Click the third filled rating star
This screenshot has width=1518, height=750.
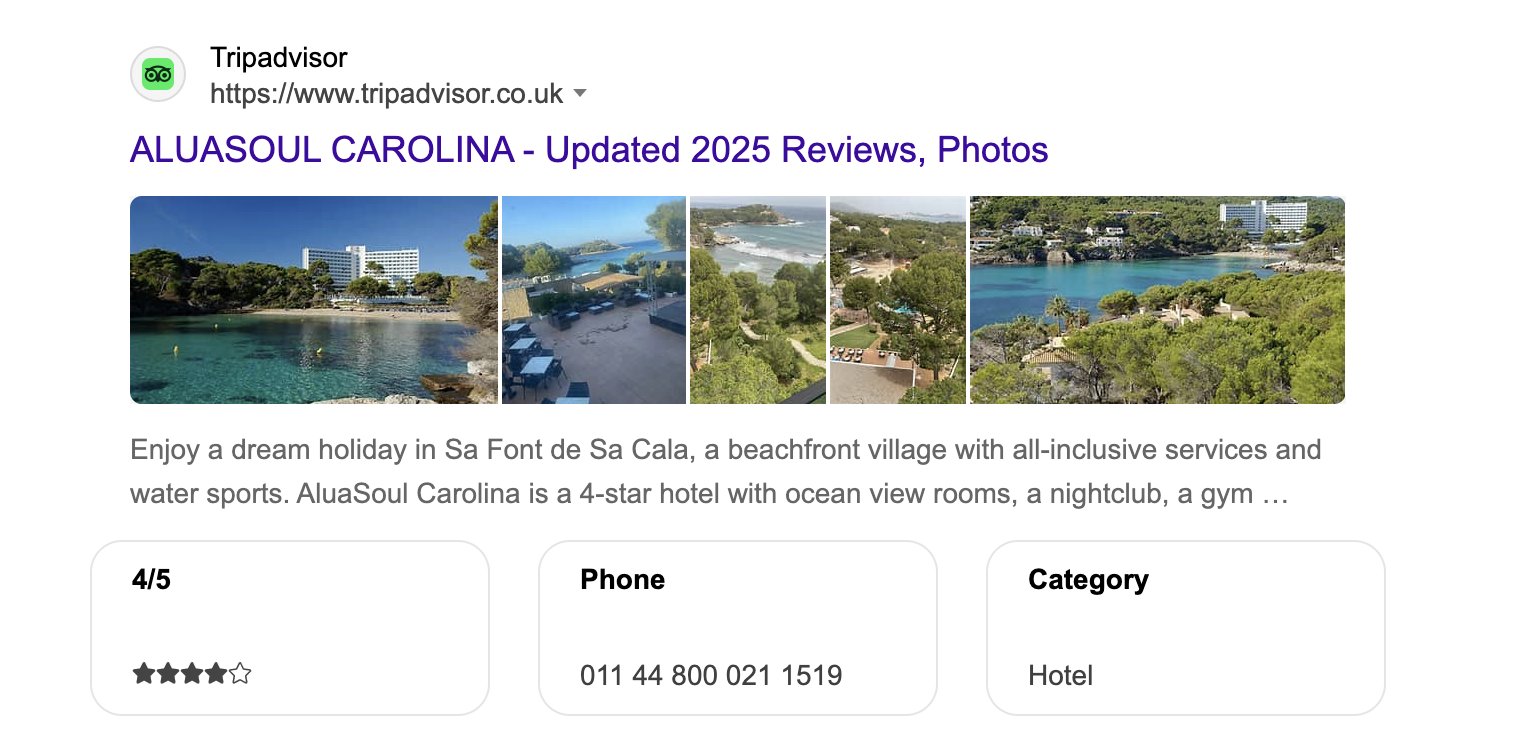pyautogui.click(x=191, y=674)
